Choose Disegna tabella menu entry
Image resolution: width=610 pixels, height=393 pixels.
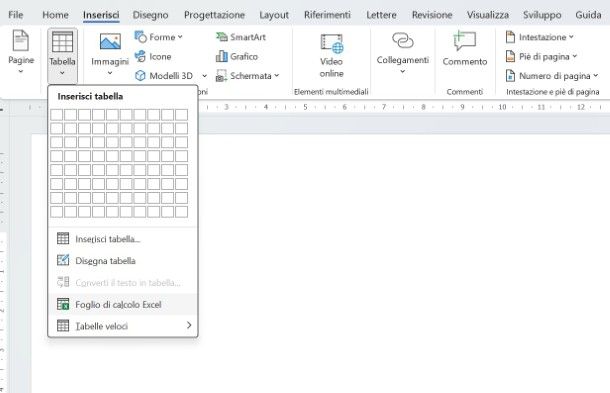click(x=123, y=260)
